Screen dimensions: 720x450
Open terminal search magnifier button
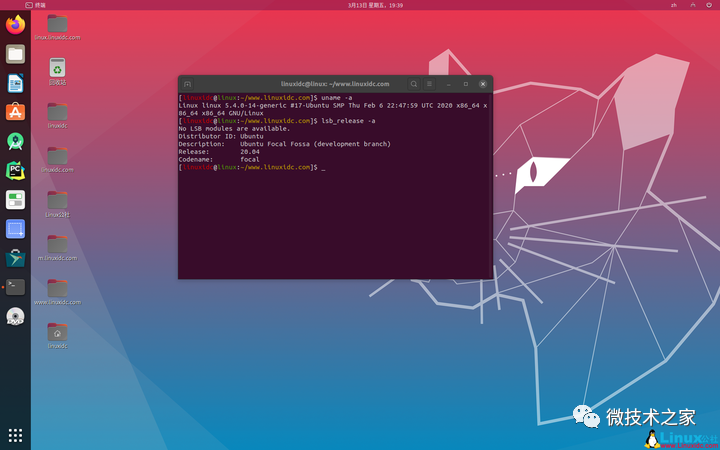(x=414, y=84)
